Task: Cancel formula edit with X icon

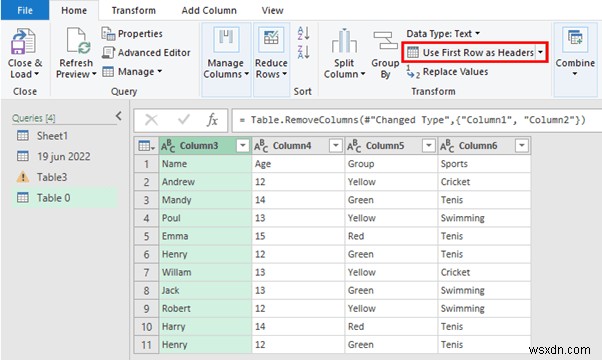Action: pos(151,120)
